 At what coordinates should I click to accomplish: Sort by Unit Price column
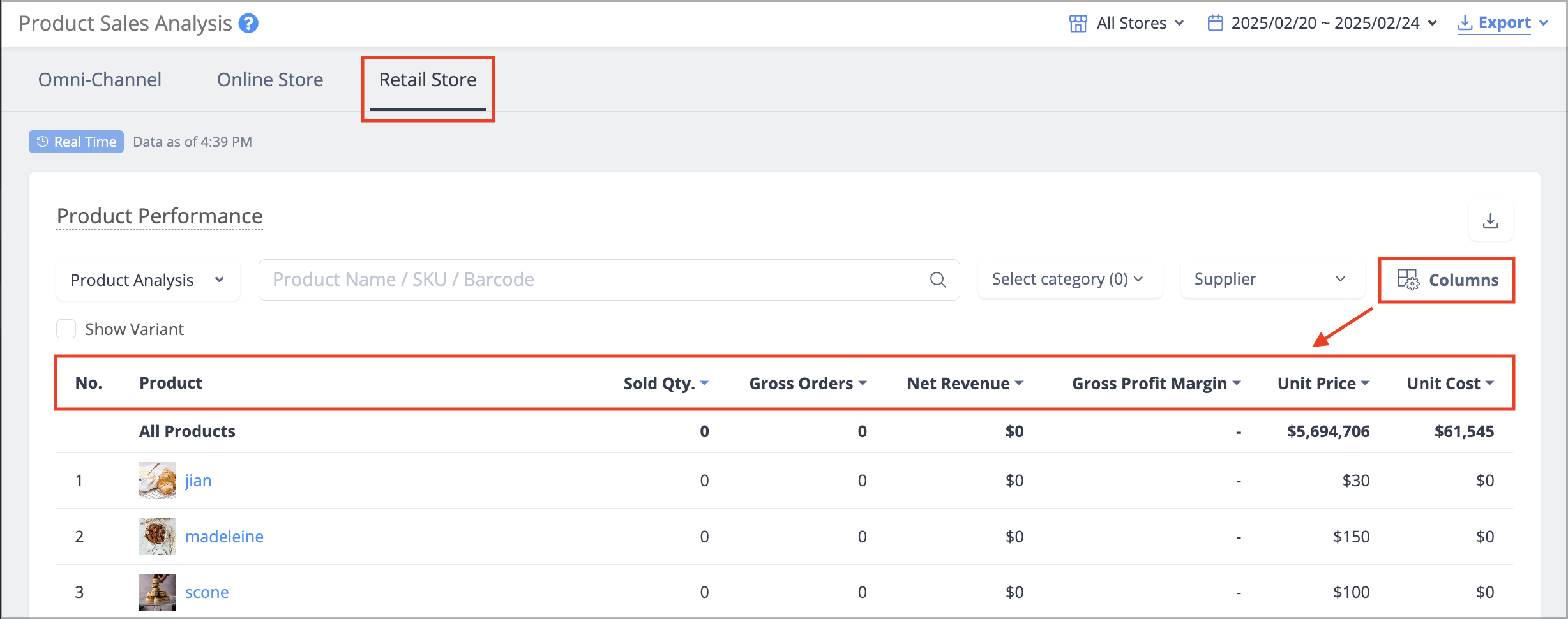coord(1323,384)
